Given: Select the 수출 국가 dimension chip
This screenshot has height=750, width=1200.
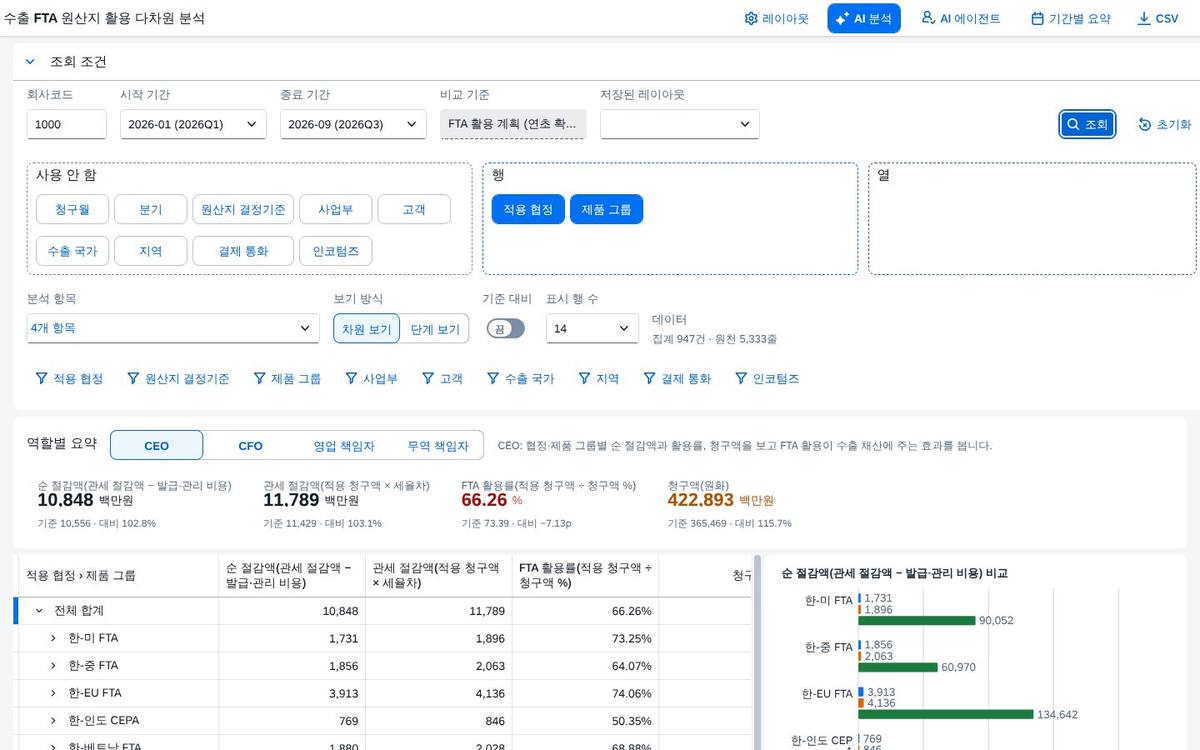Looking at the screenshot, I should click(x=72, y=251).
